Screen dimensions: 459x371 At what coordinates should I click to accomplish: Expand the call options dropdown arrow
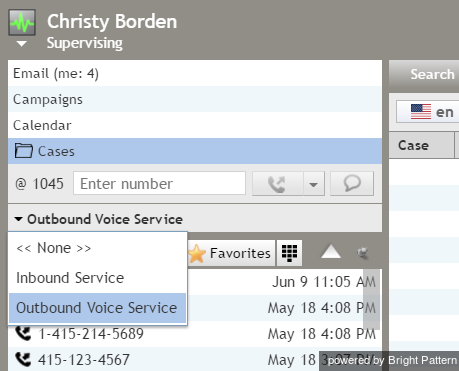click(313, 184)
